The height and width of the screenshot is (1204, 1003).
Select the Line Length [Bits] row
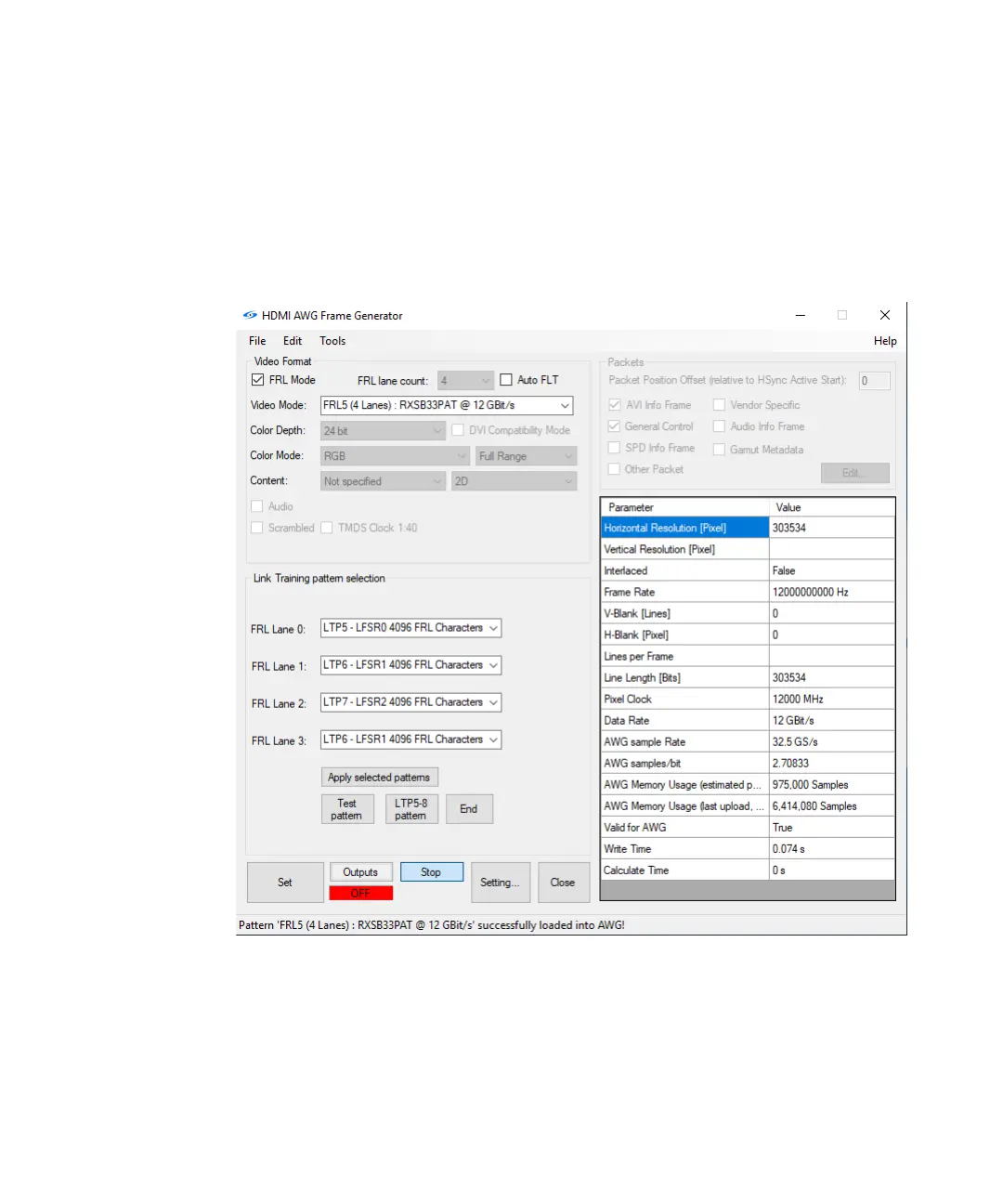[x=748, y=677]
